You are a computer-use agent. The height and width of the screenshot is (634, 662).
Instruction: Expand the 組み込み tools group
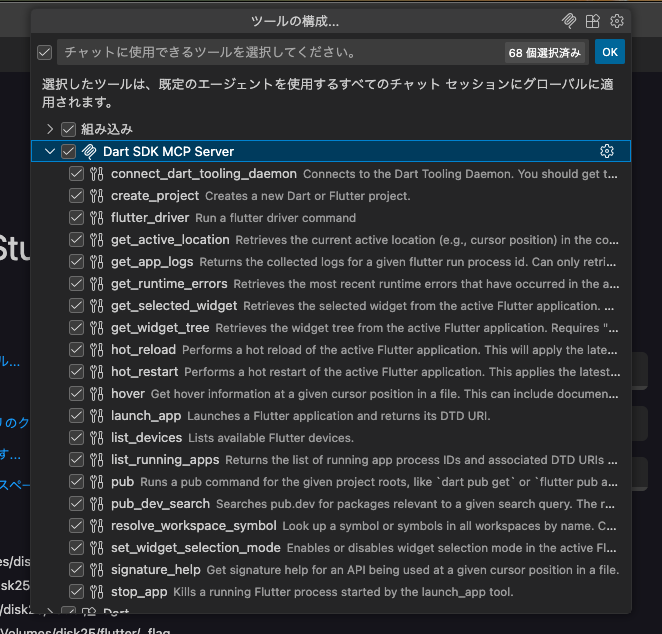(50, 129)
